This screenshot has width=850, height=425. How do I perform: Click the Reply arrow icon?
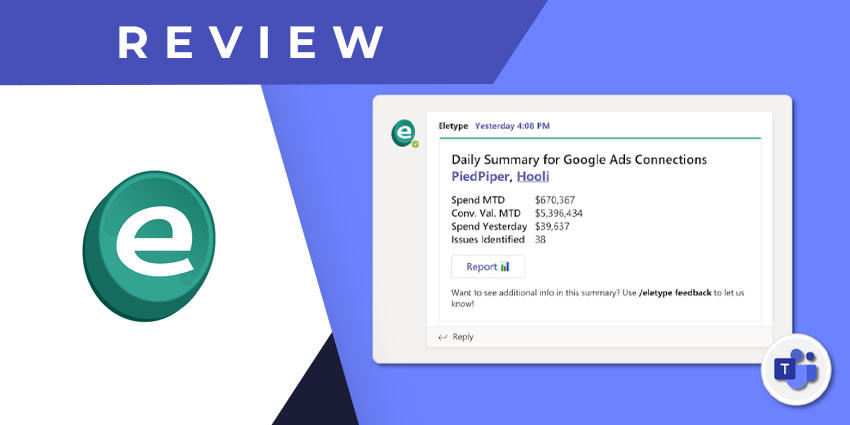tap(443, 338)
